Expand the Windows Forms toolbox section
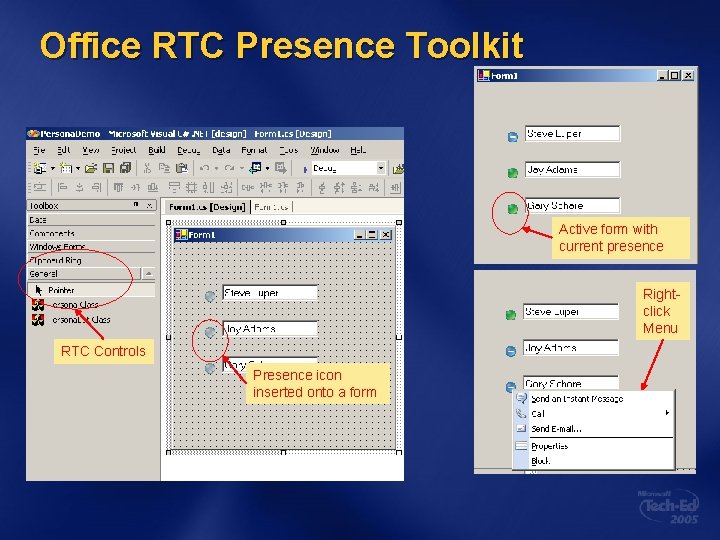The image size is (720, 540). point(91,247)
